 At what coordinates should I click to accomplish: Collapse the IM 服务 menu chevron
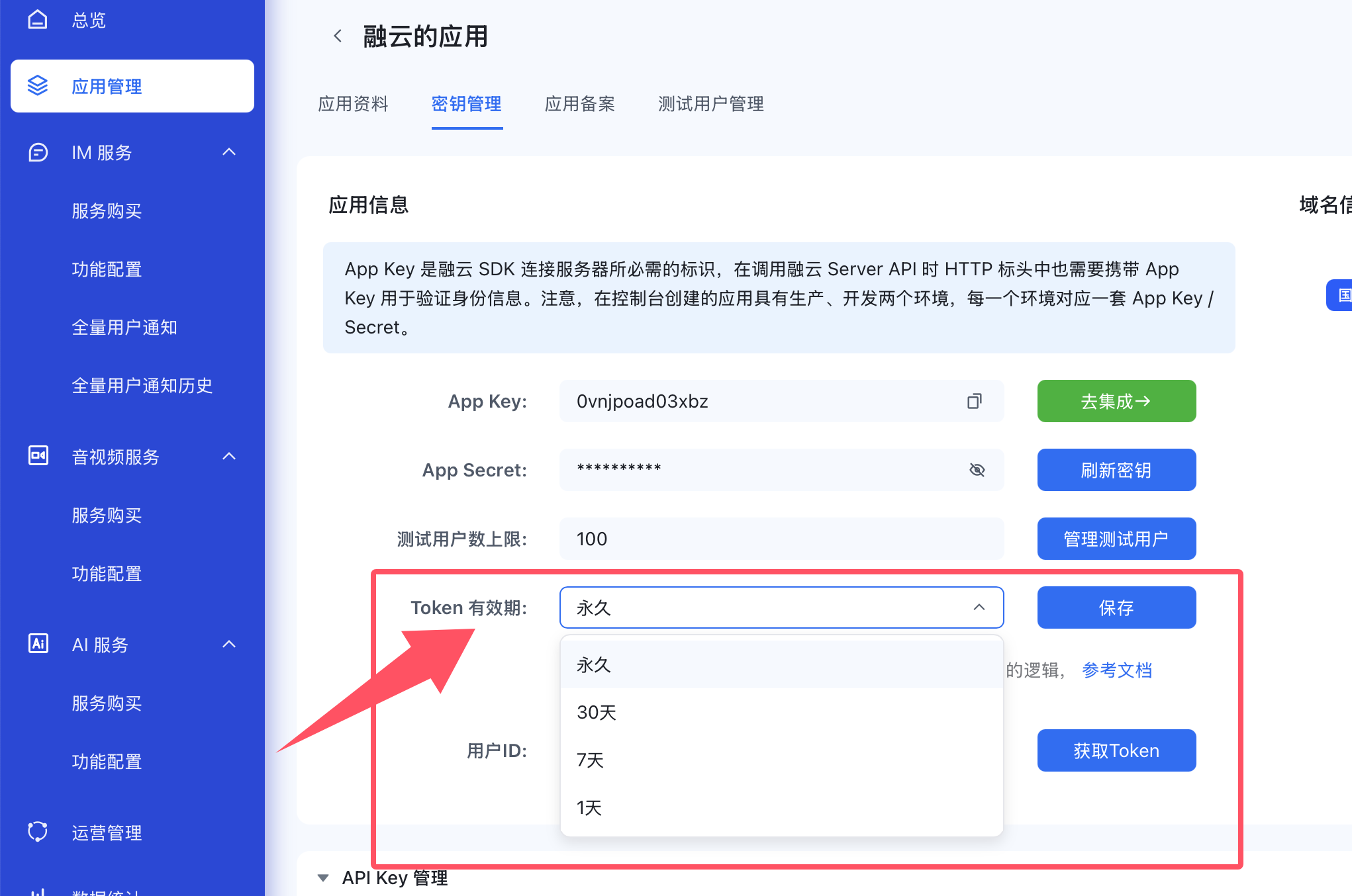(x=229, y=152)
